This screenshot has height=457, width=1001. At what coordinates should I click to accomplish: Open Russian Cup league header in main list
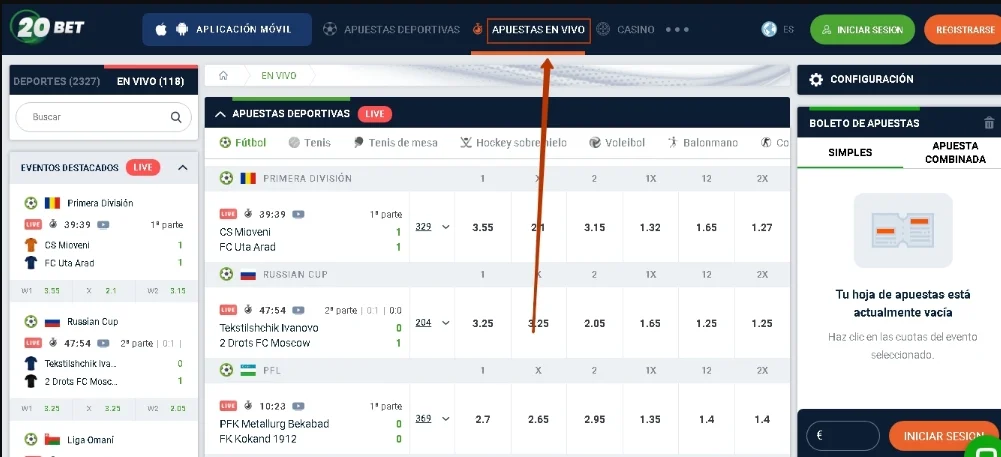(295, 274)
